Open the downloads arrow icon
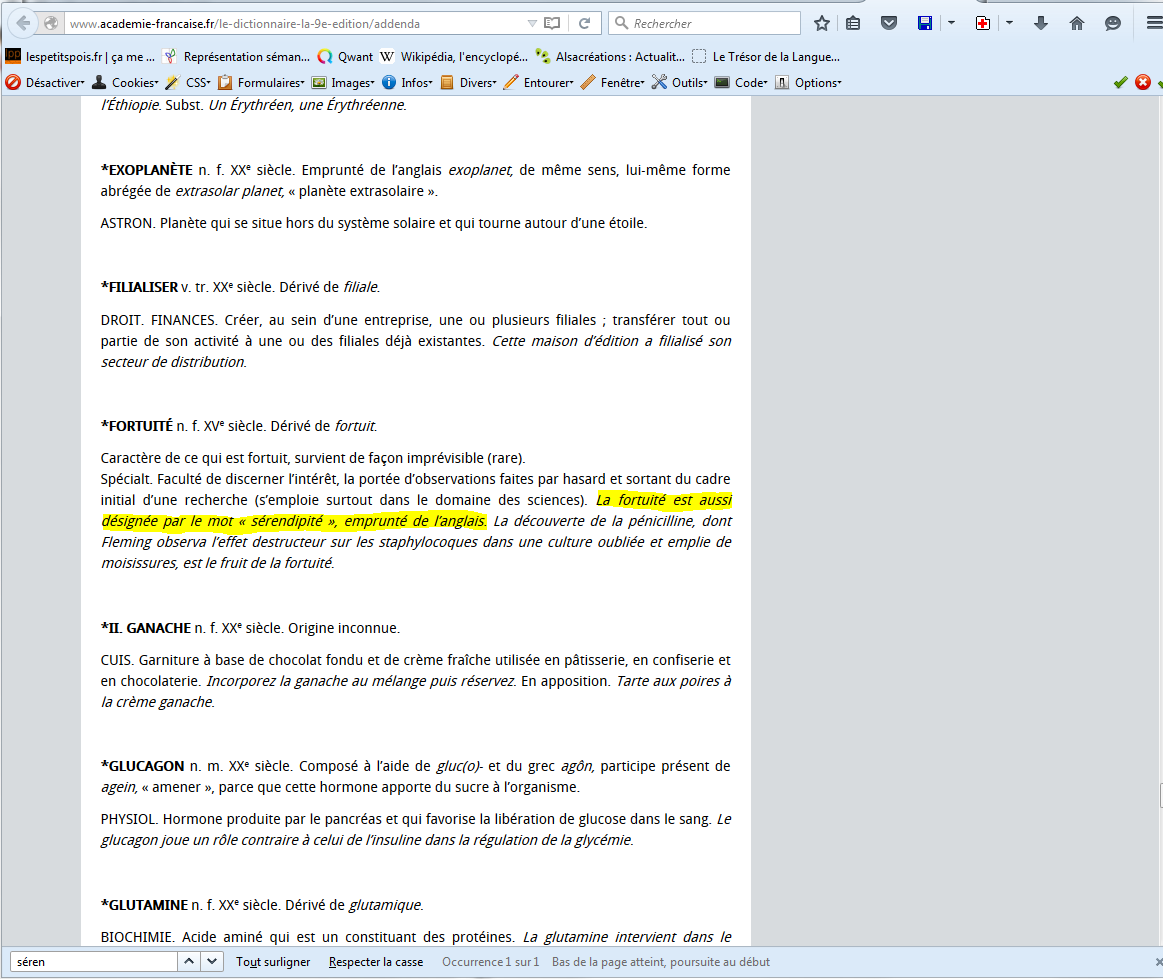 (x=1040, y=23)
